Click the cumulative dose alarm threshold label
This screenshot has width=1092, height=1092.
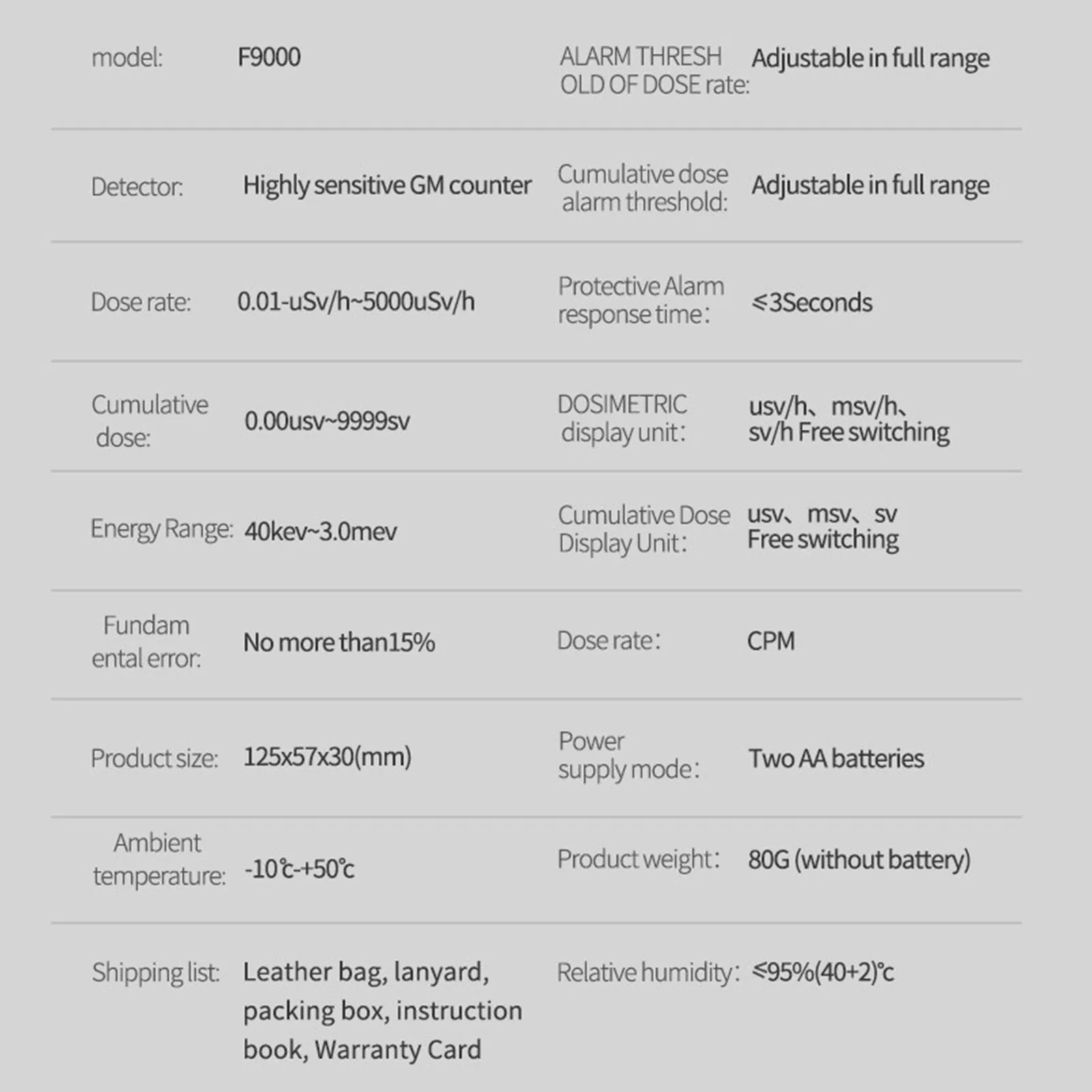pyautogui.click(x=643, y=188)
